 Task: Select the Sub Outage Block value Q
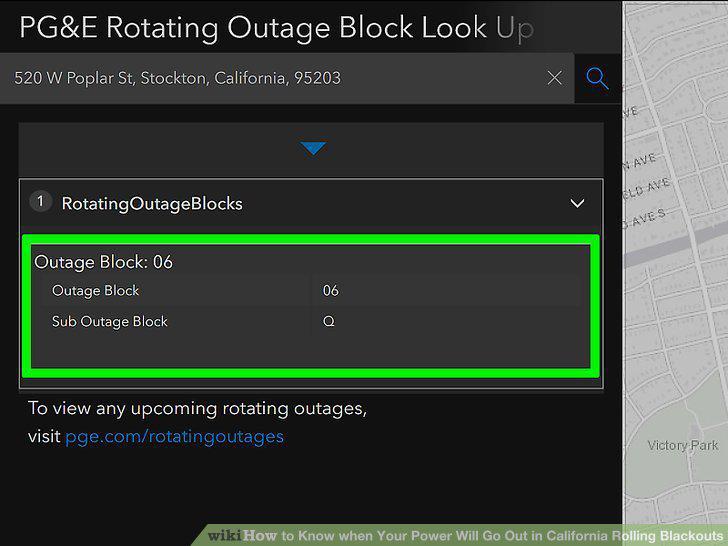(328, 321)
